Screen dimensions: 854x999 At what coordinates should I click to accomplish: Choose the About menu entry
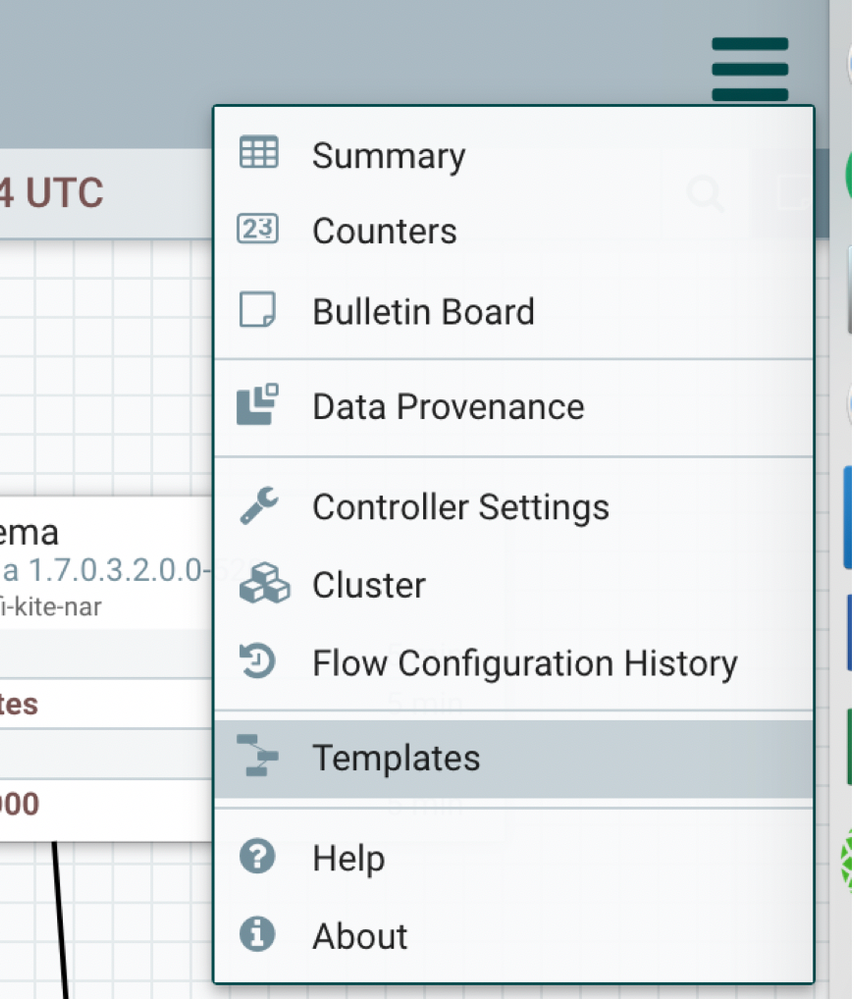point(360,936)
